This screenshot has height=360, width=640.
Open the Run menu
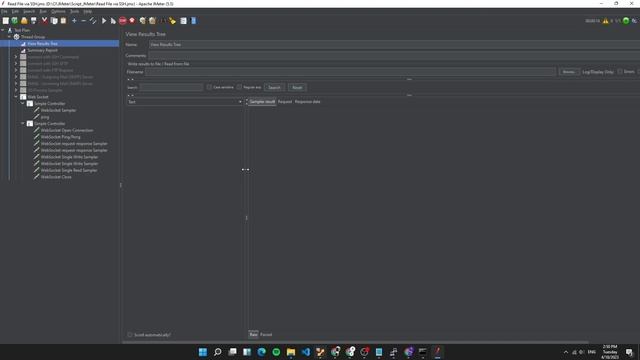(x=43, y=11)
